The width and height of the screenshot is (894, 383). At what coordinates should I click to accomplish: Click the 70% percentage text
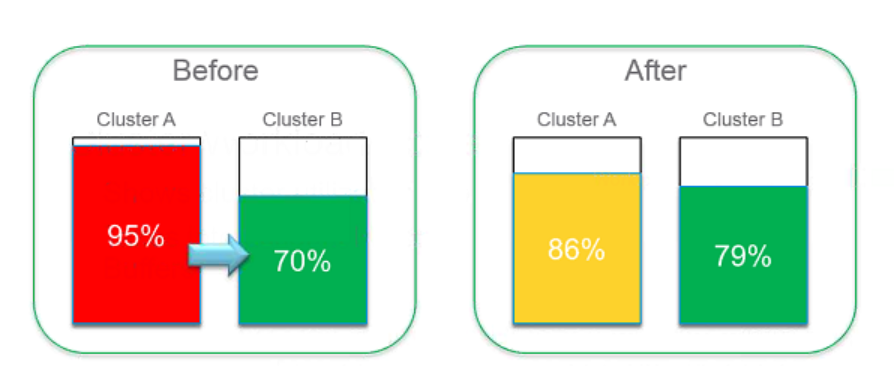(303, 262)
